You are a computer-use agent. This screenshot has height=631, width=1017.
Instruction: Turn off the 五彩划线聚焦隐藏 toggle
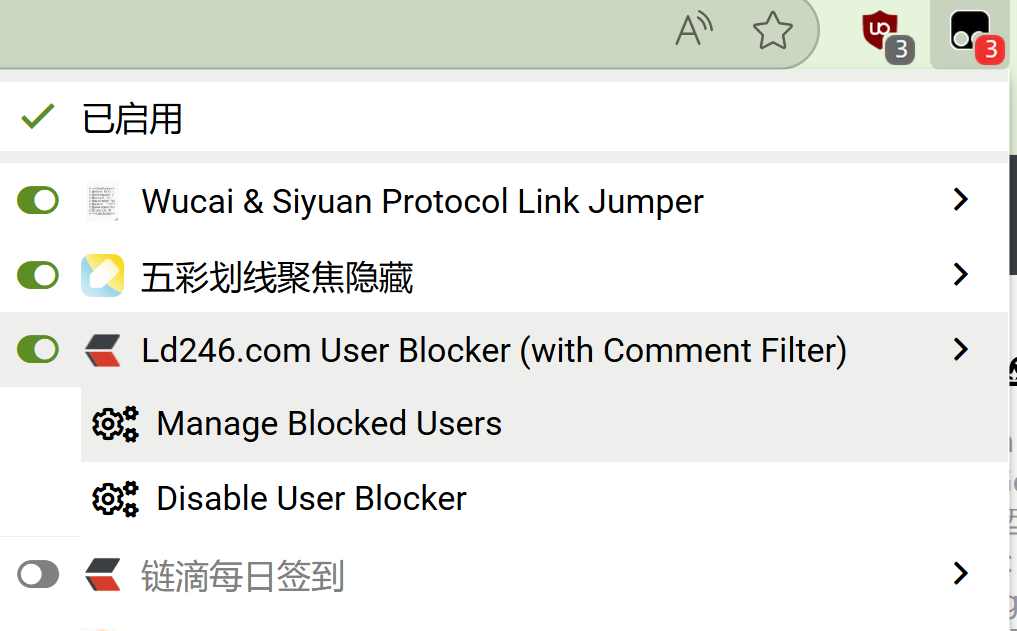(38, 275)
